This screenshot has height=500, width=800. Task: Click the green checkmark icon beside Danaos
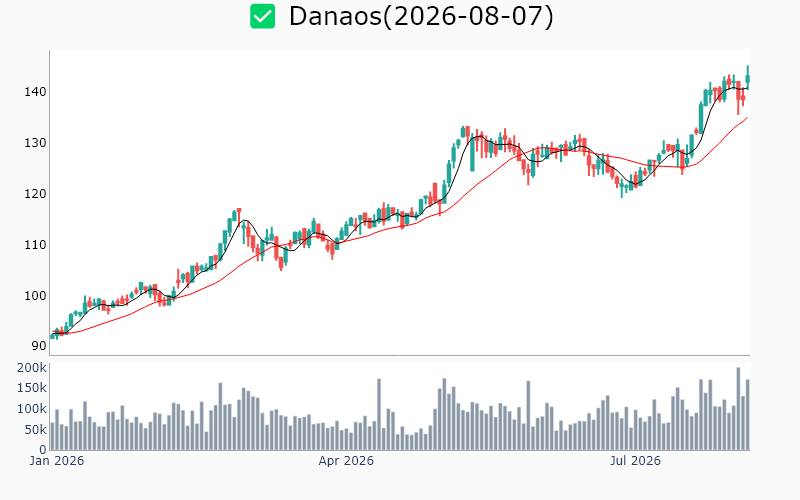point(262,16)
